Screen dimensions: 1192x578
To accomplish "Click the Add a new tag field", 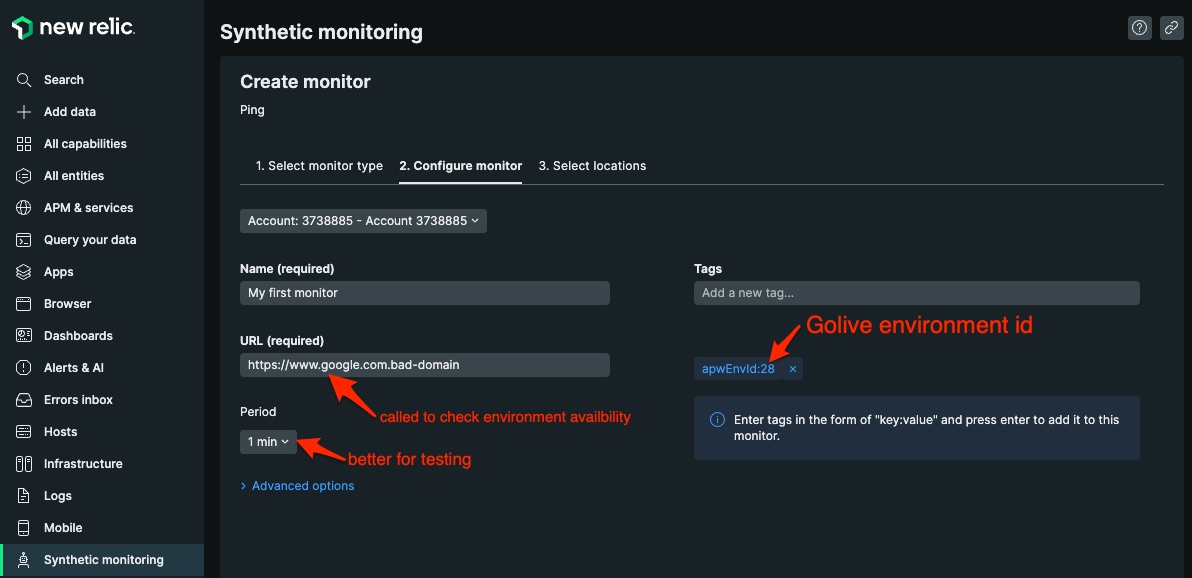I will coord(916,293).
